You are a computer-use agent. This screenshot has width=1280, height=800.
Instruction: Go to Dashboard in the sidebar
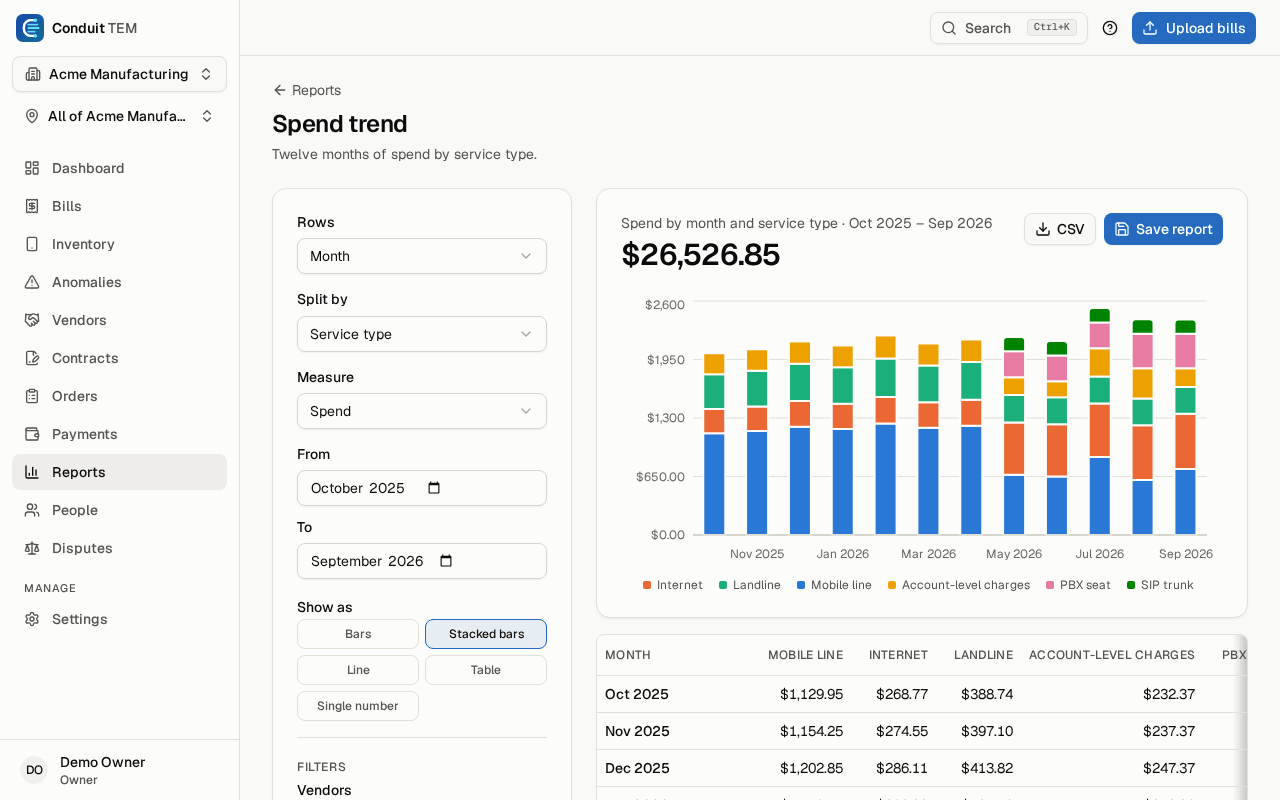click(x=119, y=168)
